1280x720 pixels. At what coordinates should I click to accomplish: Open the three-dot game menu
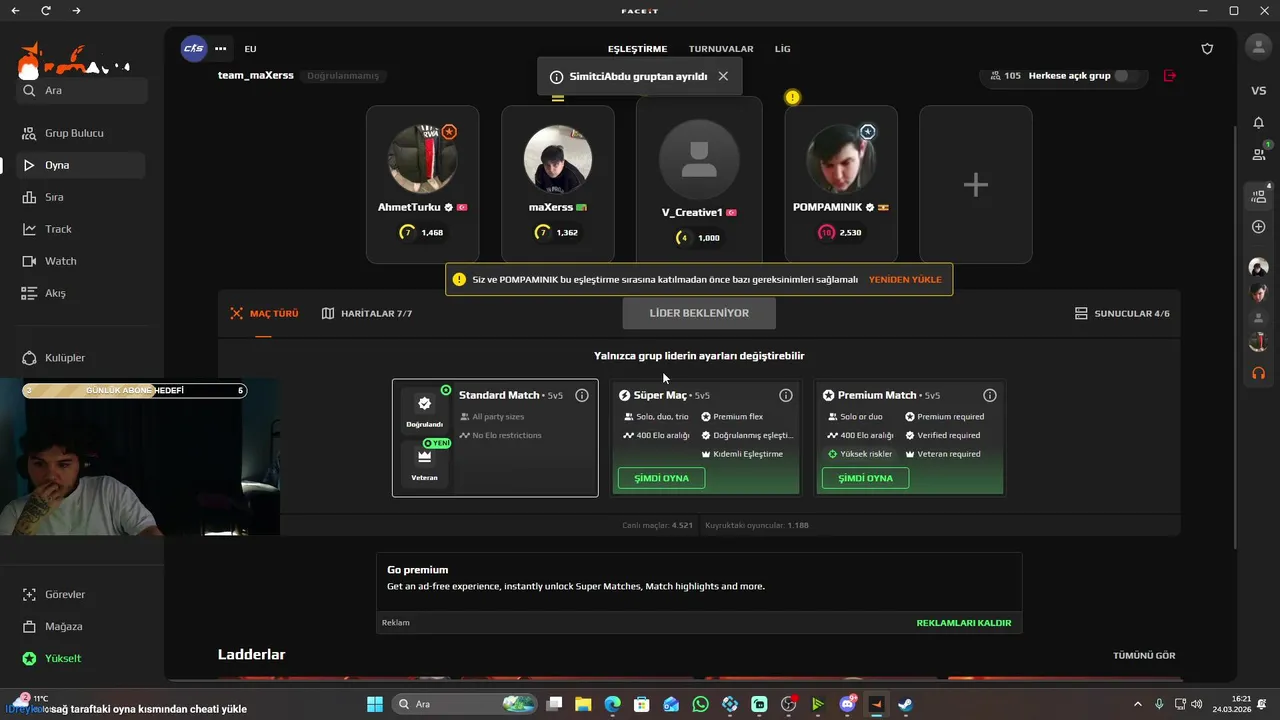[x=220, y=48]
